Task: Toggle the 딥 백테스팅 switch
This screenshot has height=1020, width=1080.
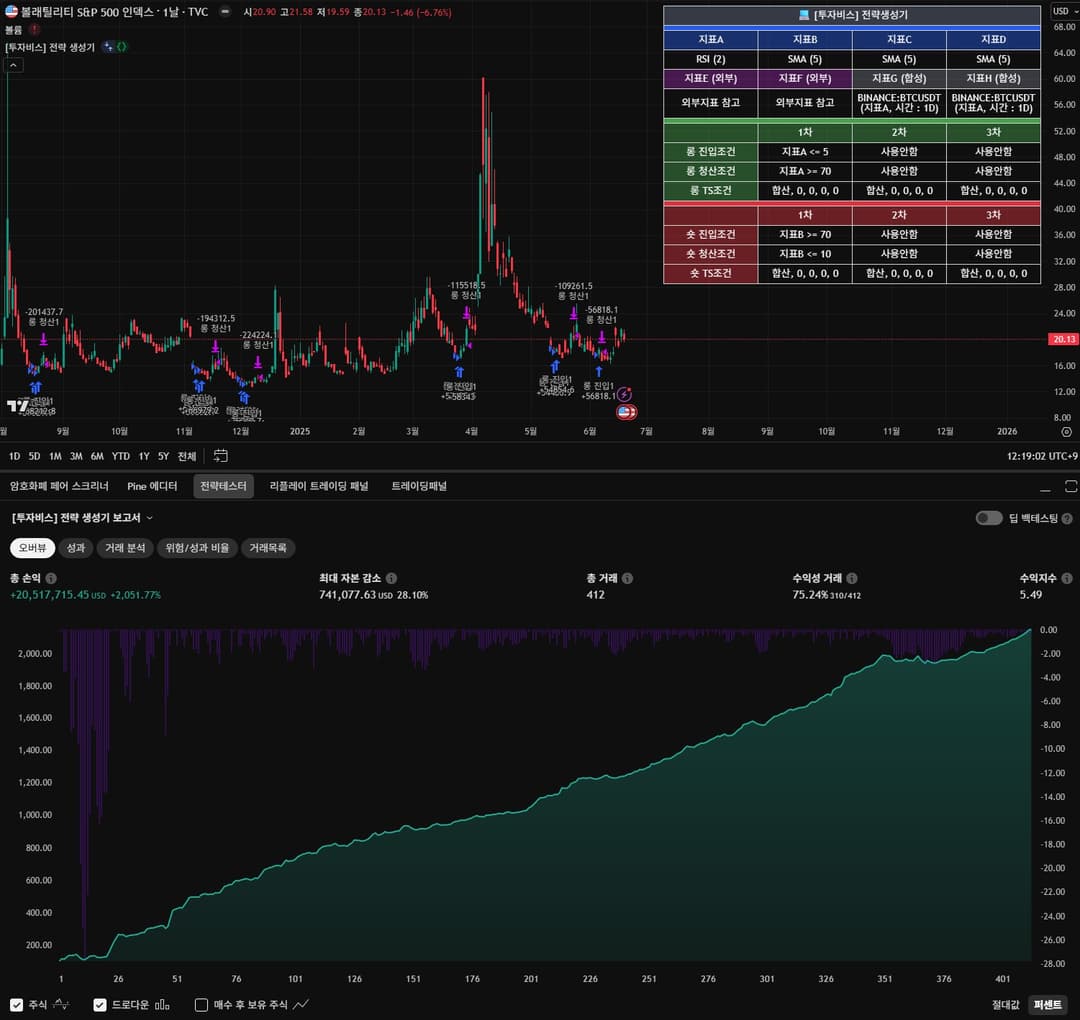Action: 988,518
